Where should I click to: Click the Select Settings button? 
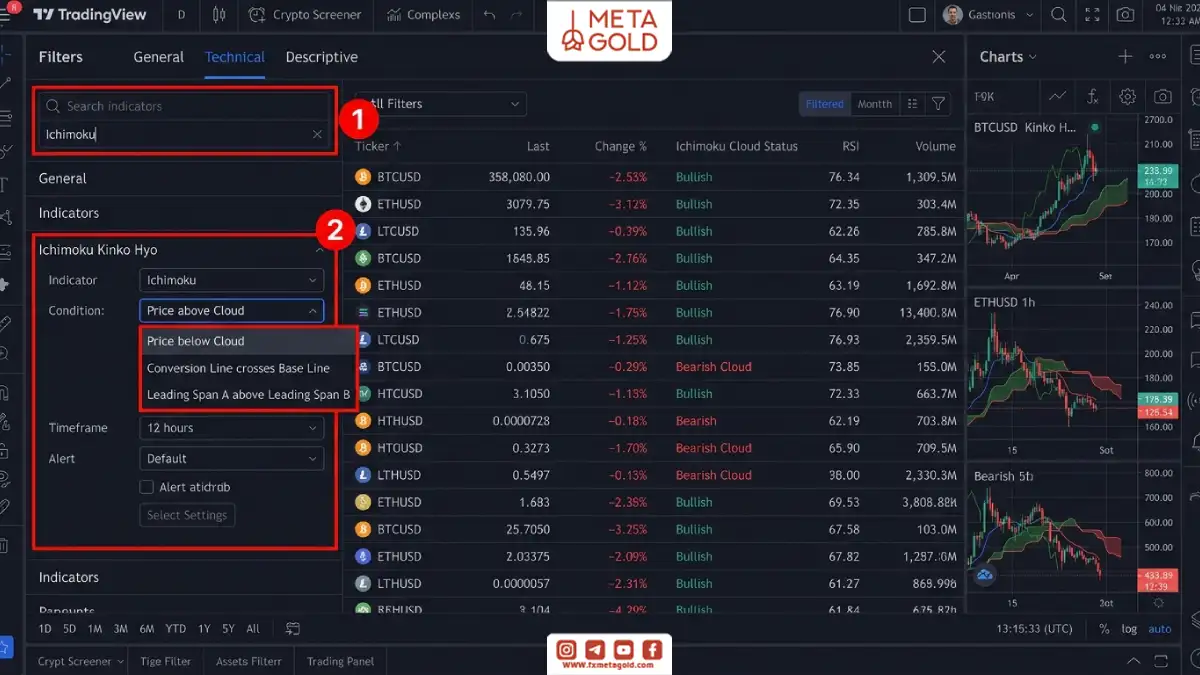(187, 516)
